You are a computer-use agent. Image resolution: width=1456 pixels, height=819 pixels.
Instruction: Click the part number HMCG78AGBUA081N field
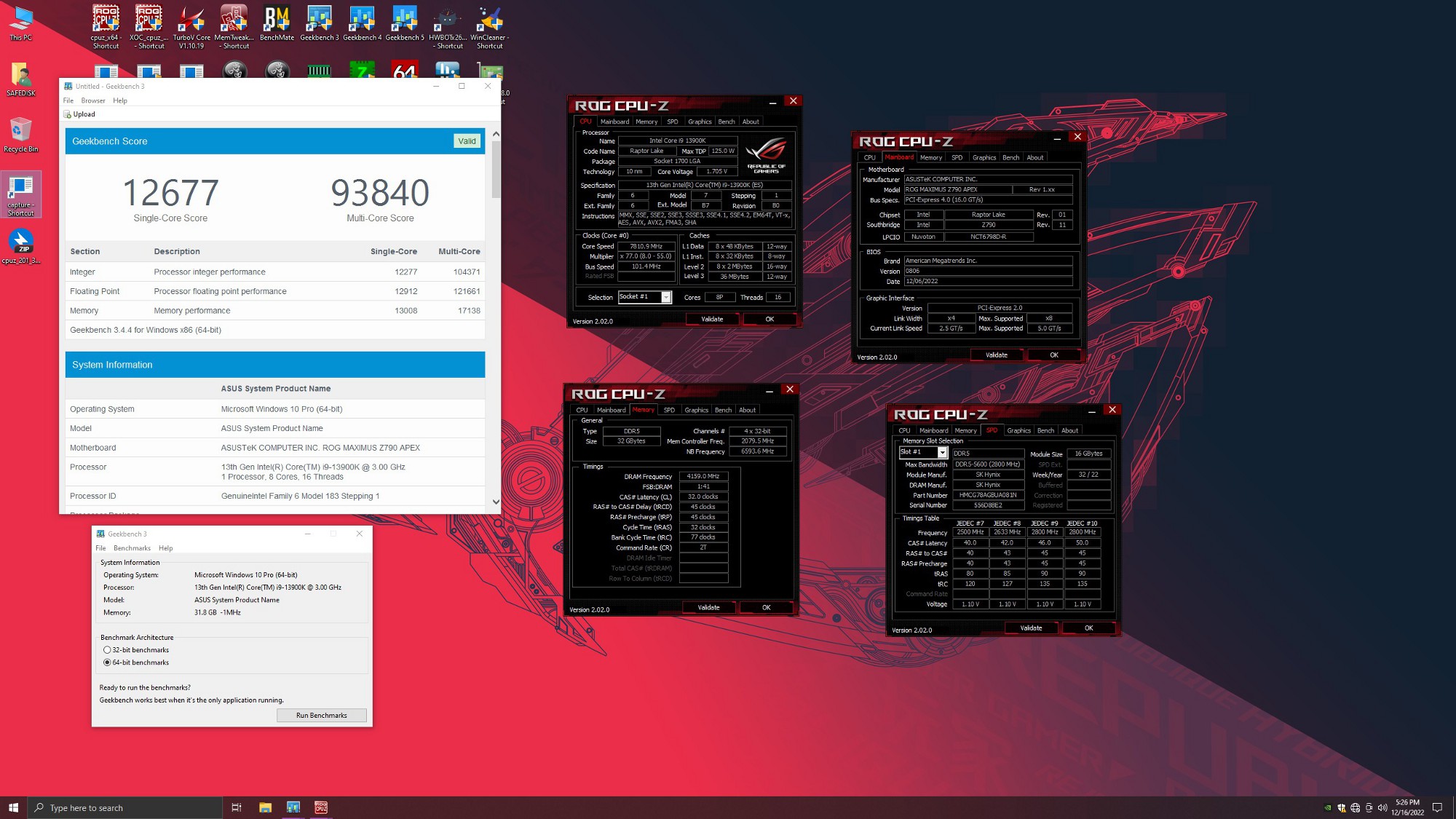pos(988,495)
